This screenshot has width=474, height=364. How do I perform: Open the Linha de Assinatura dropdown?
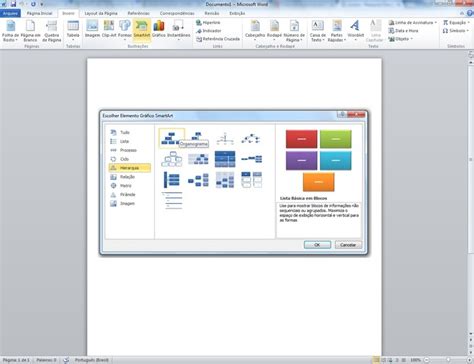(413, 22)
